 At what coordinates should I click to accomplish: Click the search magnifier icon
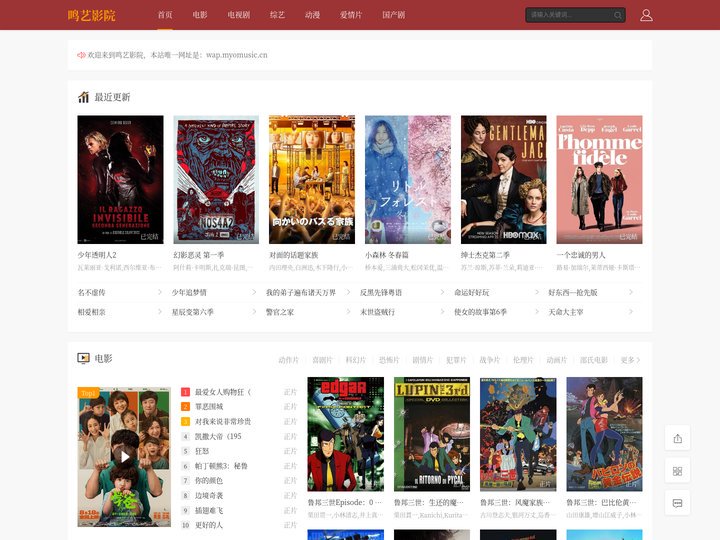(x=618, y=15)
